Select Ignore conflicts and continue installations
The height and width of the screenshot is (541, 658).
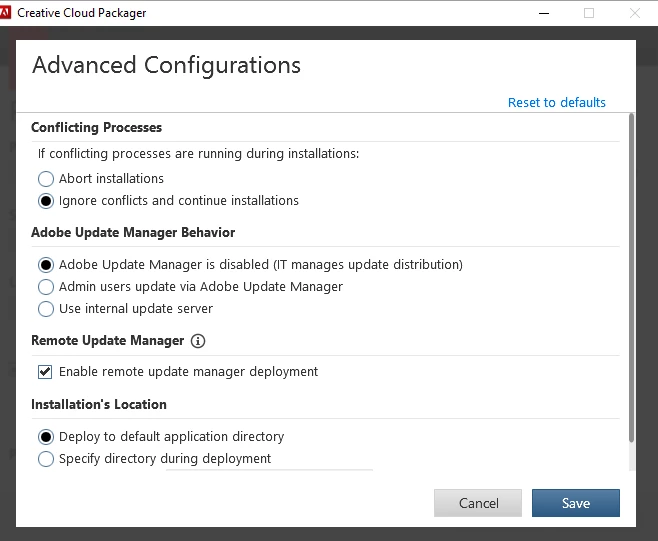[46, 201]
